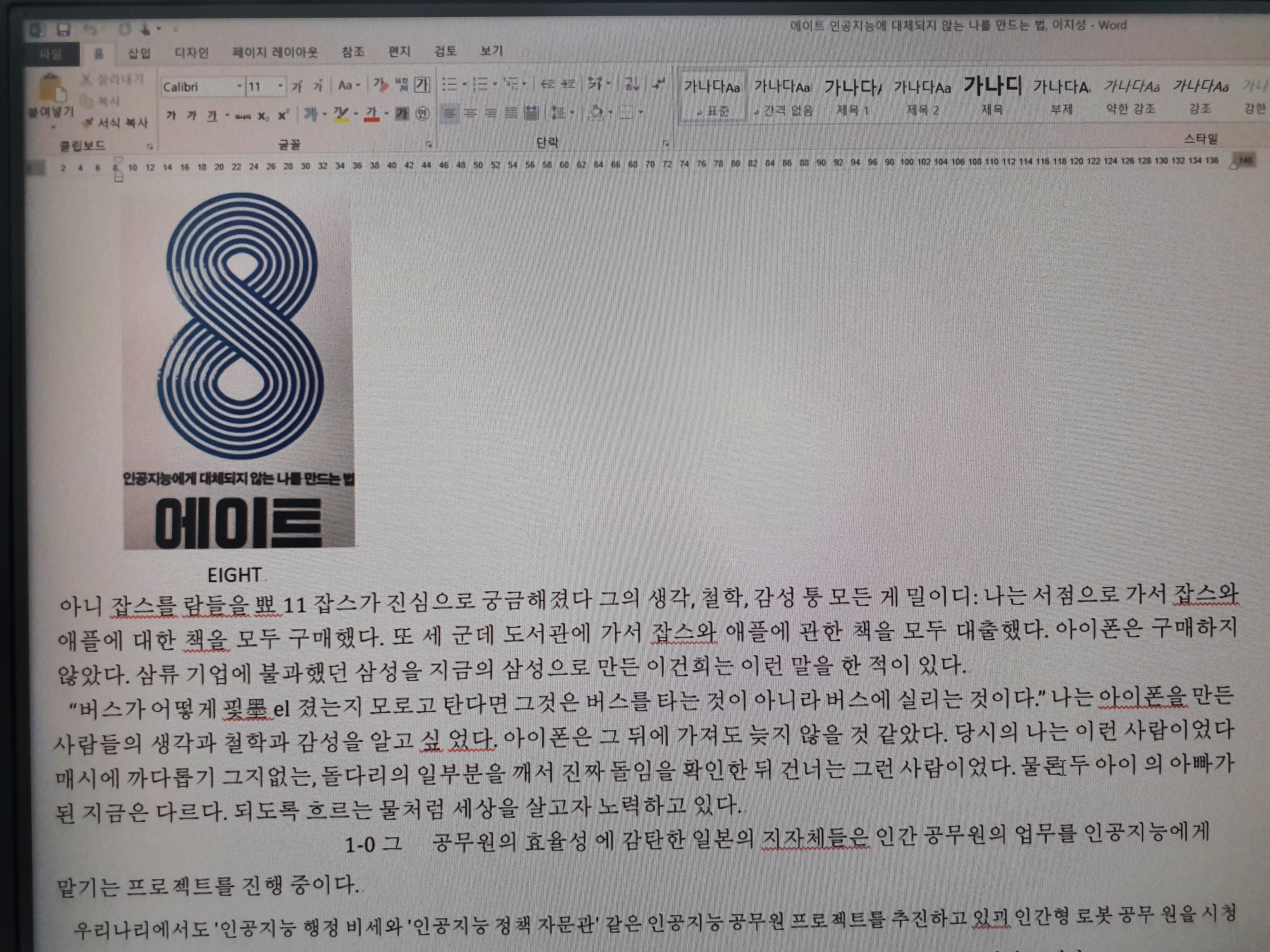Viewport: 1270px width, 952px height.
Task: Apply the Heading 1 (제목 1) style
Action: tap(853, 97)
